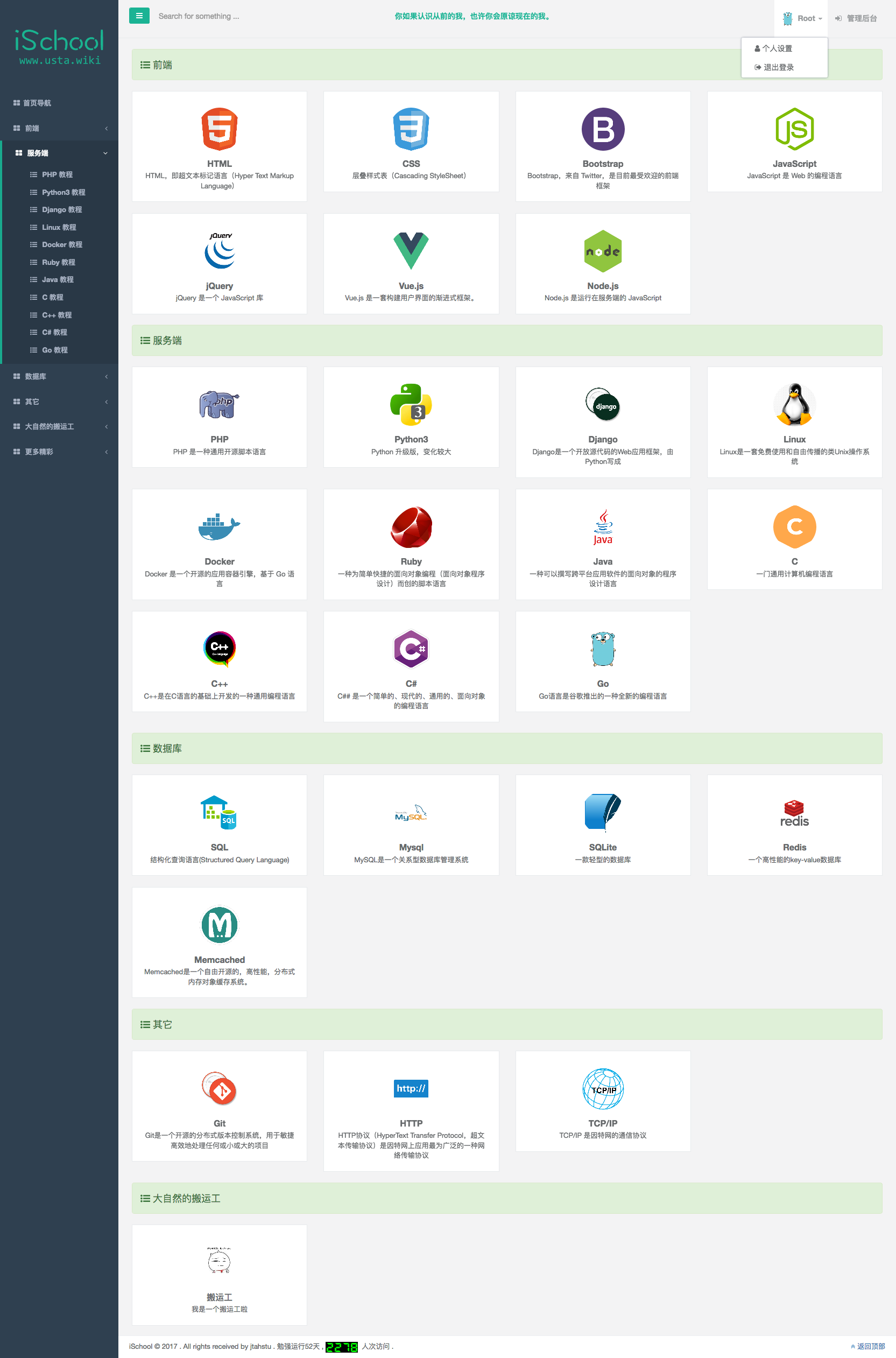Click the http:// icon
896x1358 pixels.
click(411, 1089)
